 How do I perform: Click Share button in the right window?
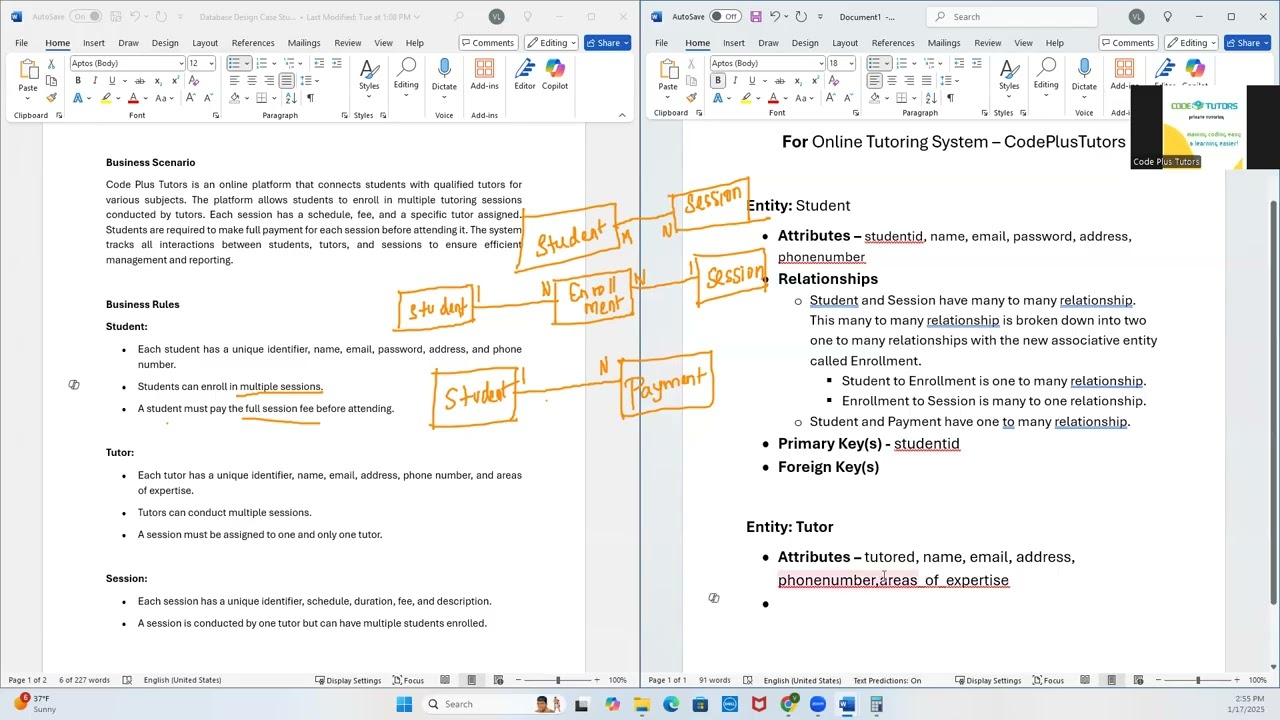1248,43
